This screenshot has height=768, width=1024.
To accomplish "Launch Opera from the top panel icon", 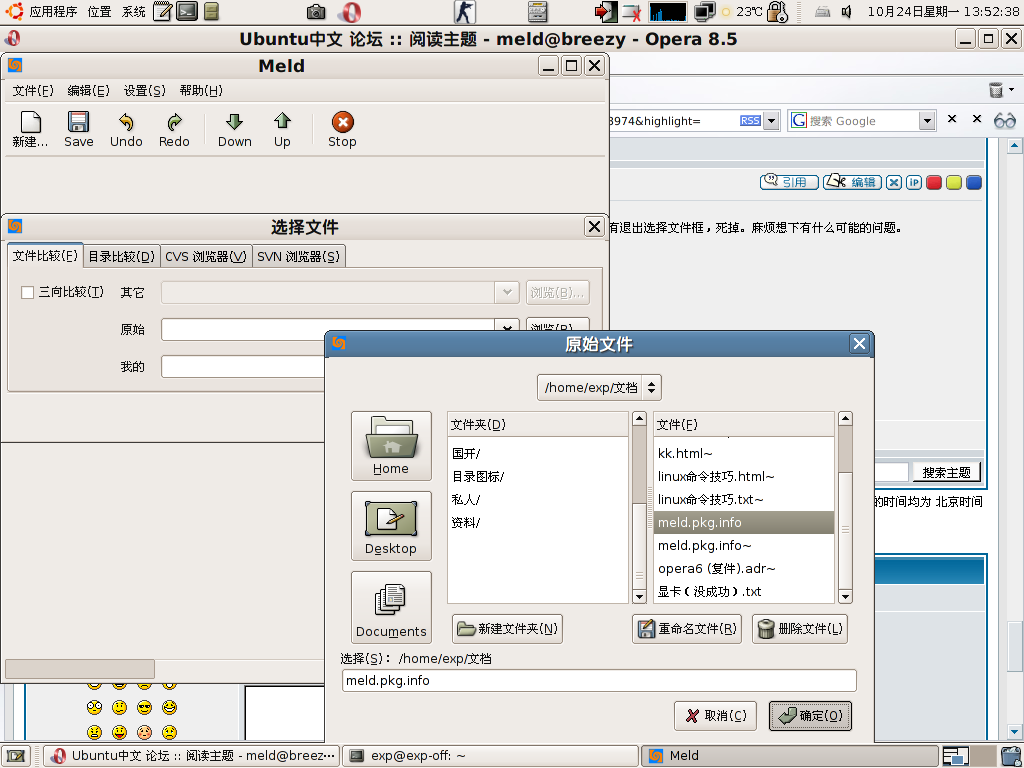I will pyautogui.click(x=350, y=12).
